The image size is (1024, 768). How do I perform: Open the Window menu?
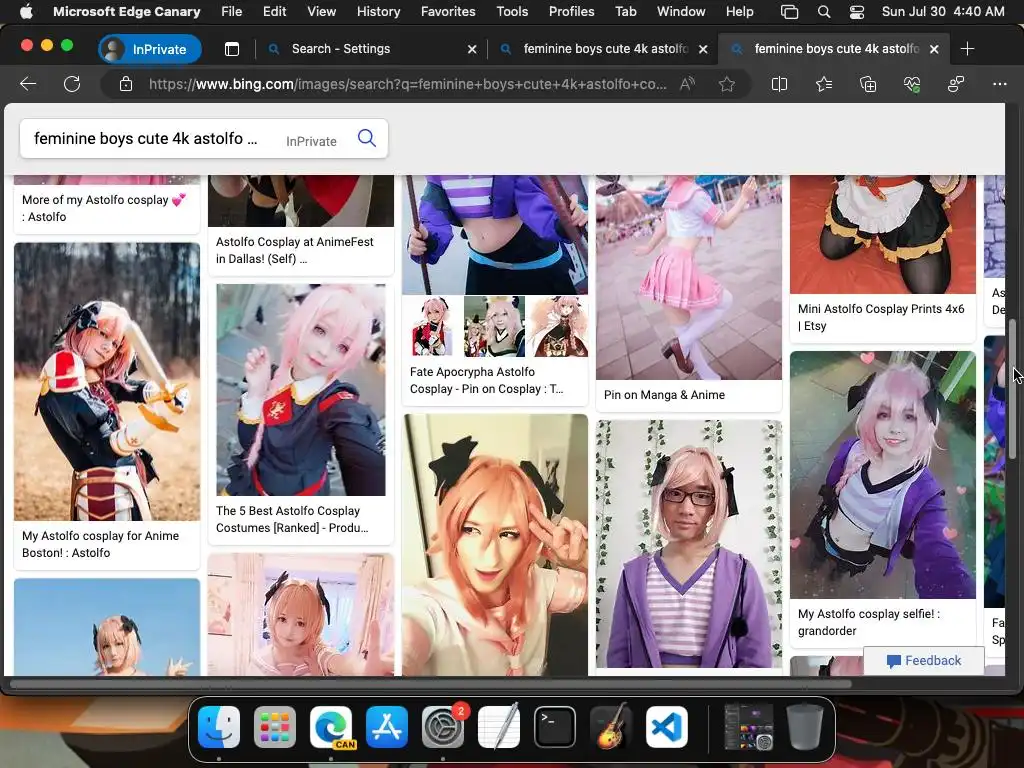point(680,12)
